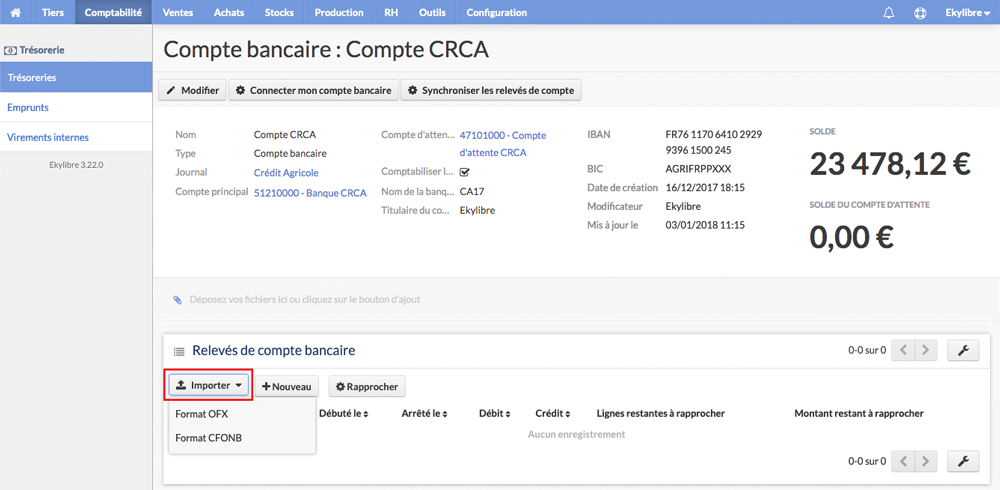Select Emprunts in the sidebar

coord(76,107)
